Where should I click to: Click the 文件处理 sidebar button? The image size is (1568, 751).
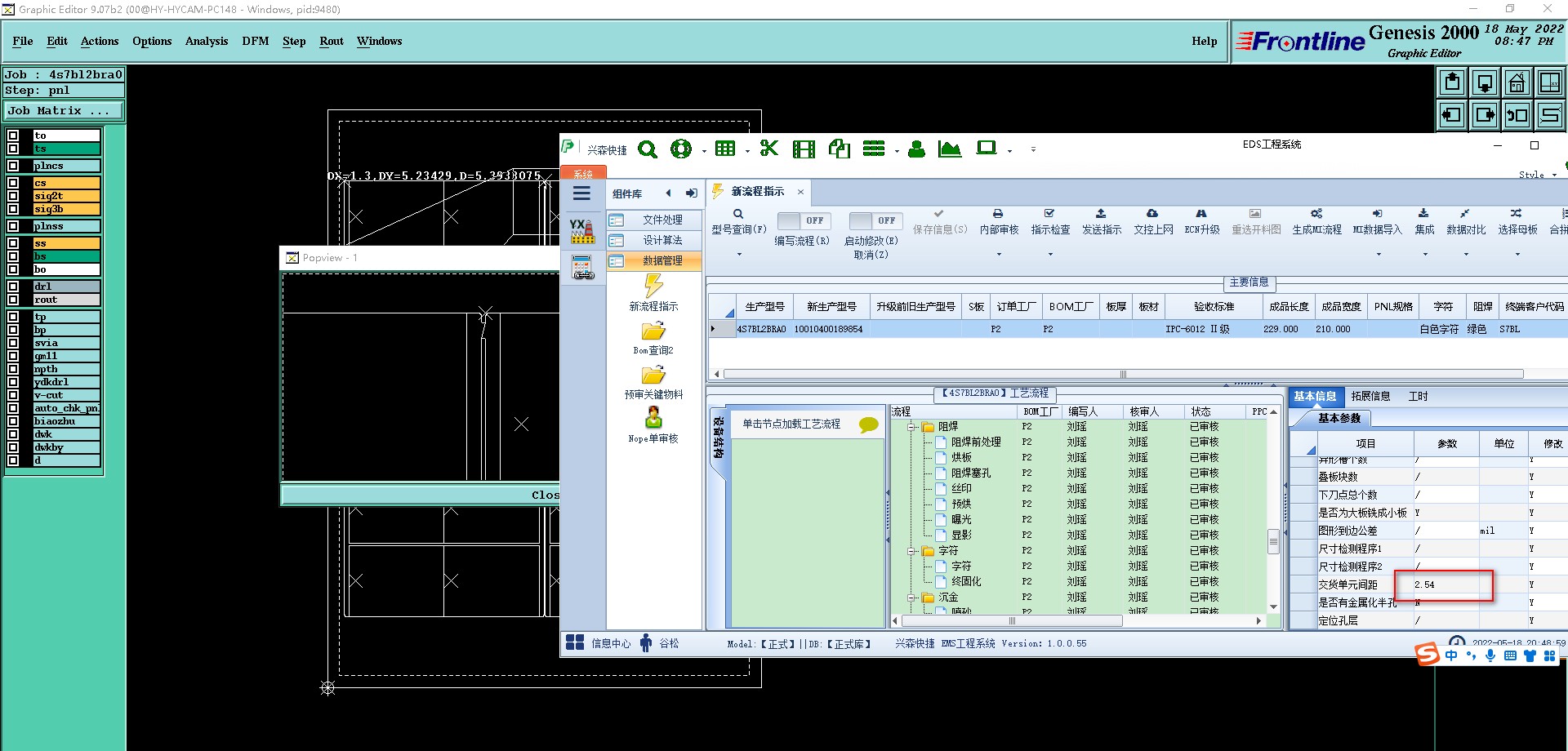pos(655,220)
